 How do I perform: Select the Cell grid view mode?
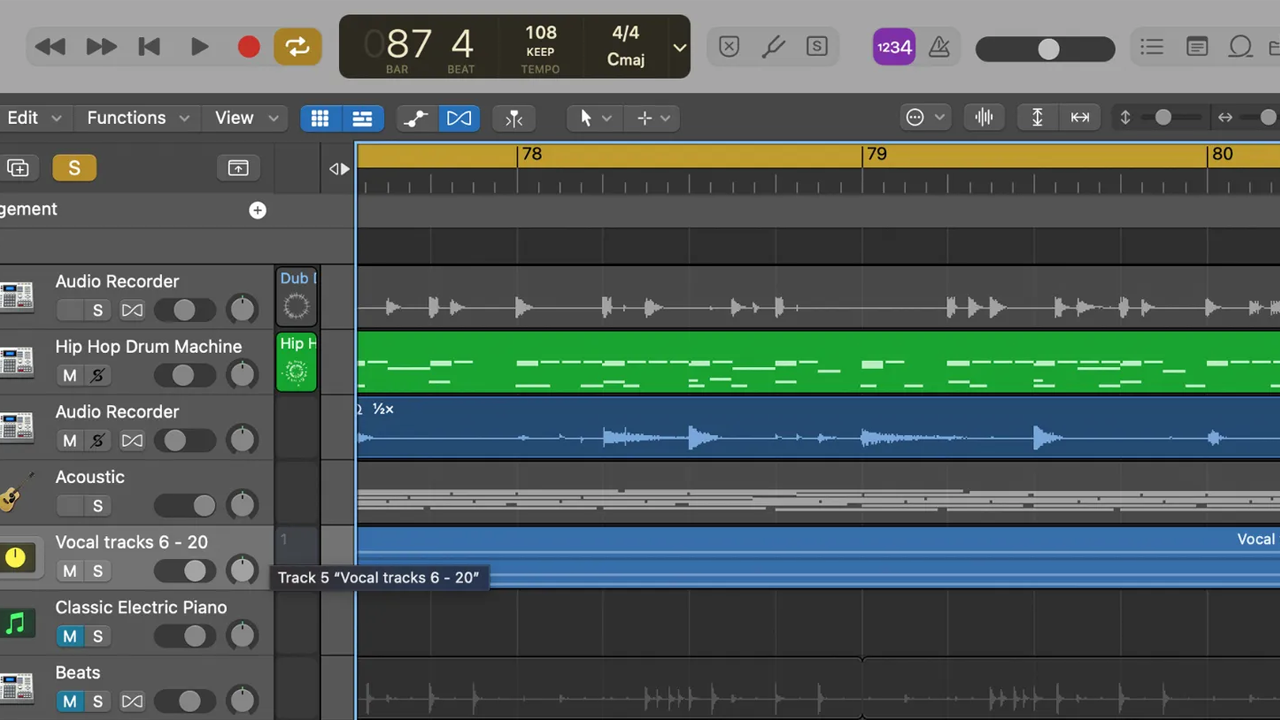point(320,118)
